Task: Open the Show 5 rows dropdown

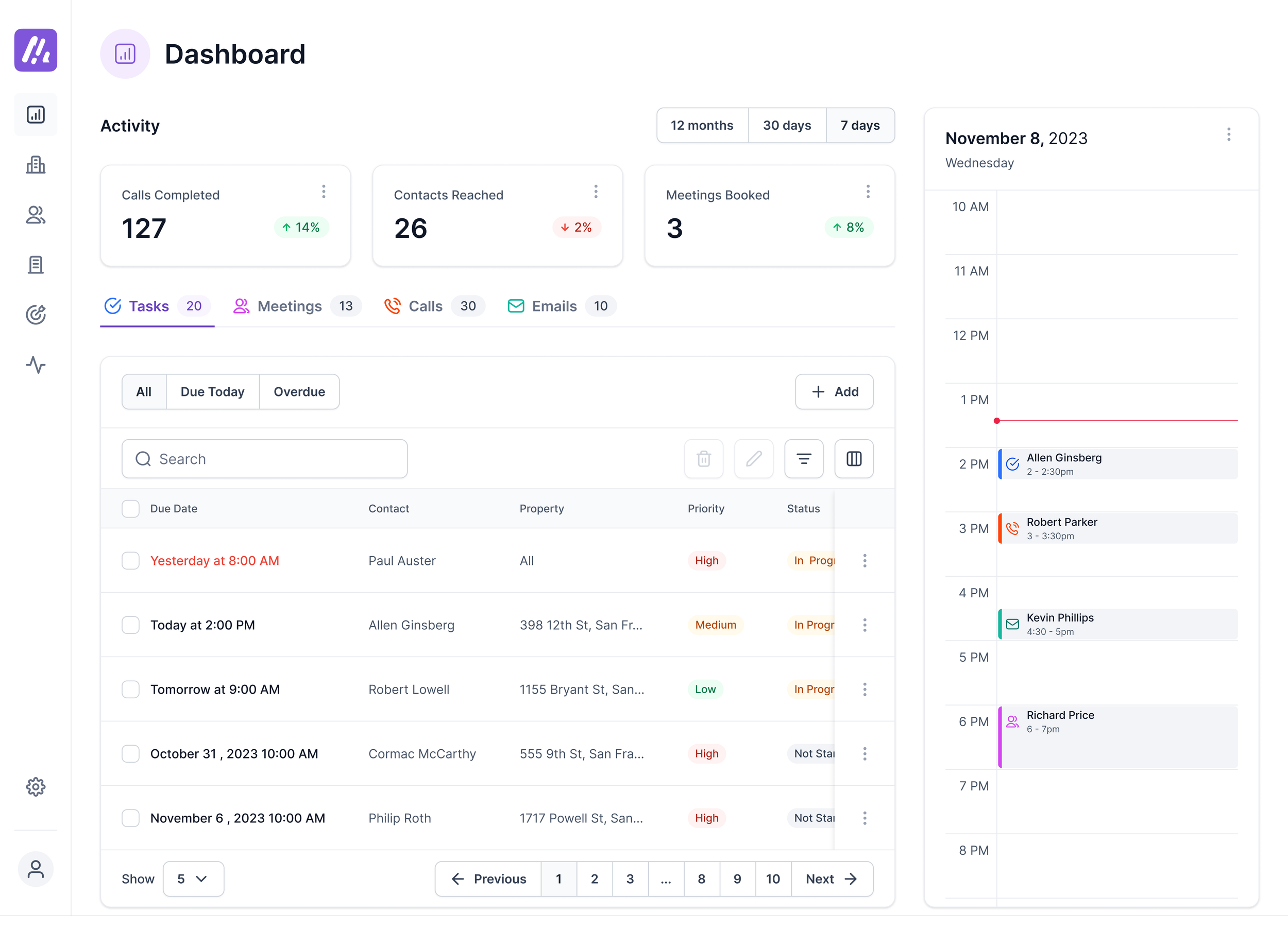Action: [193, 879]
